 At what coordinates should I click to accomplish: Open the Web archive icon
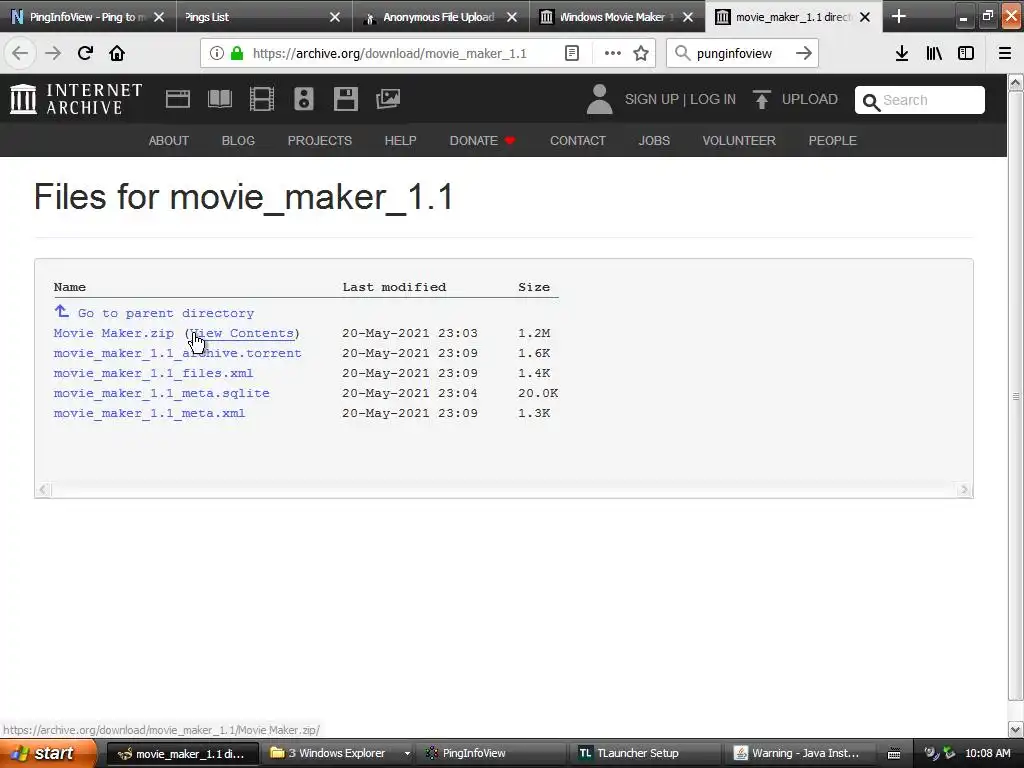(178, 99)
